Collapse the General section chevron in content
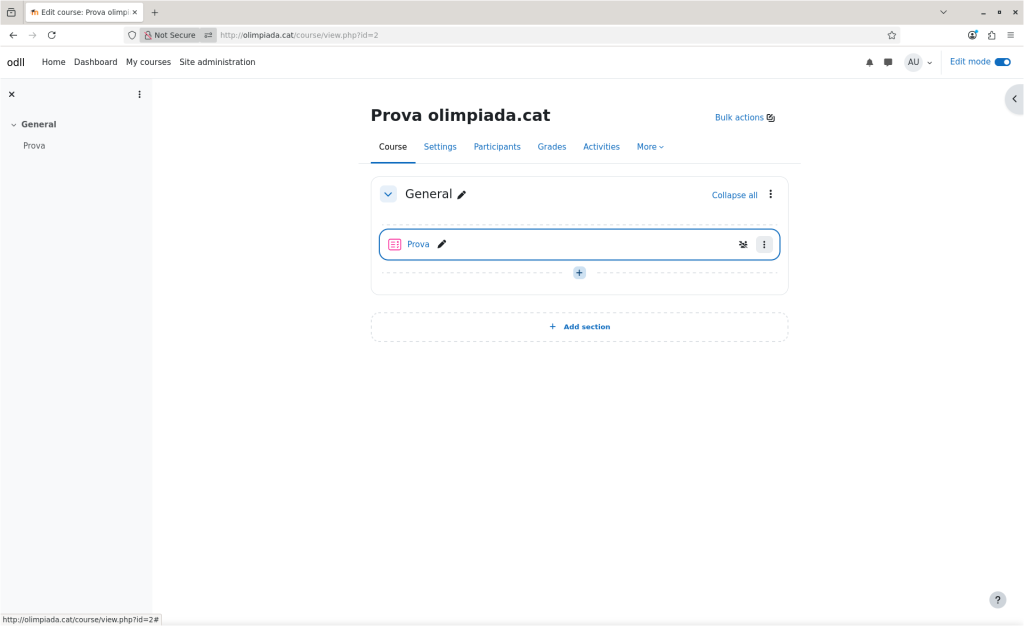 click(x=388, y=194)
